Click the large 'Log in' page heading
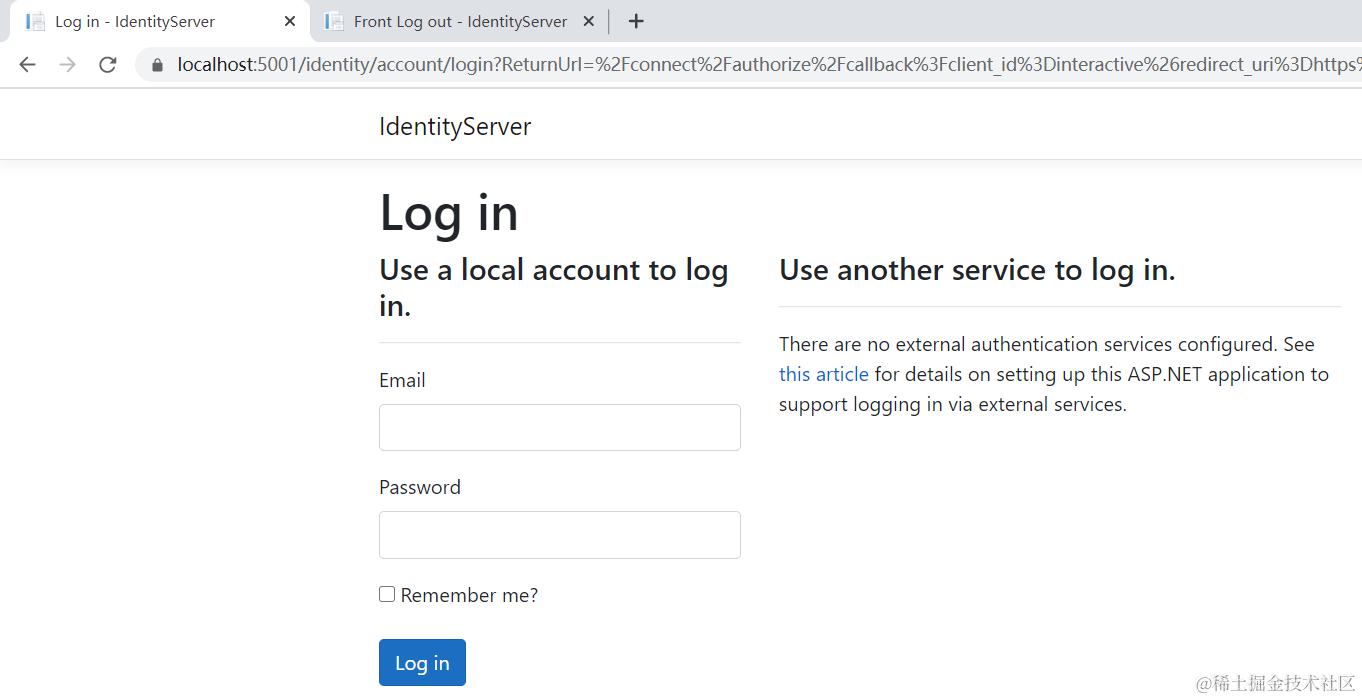 (449, 213)
